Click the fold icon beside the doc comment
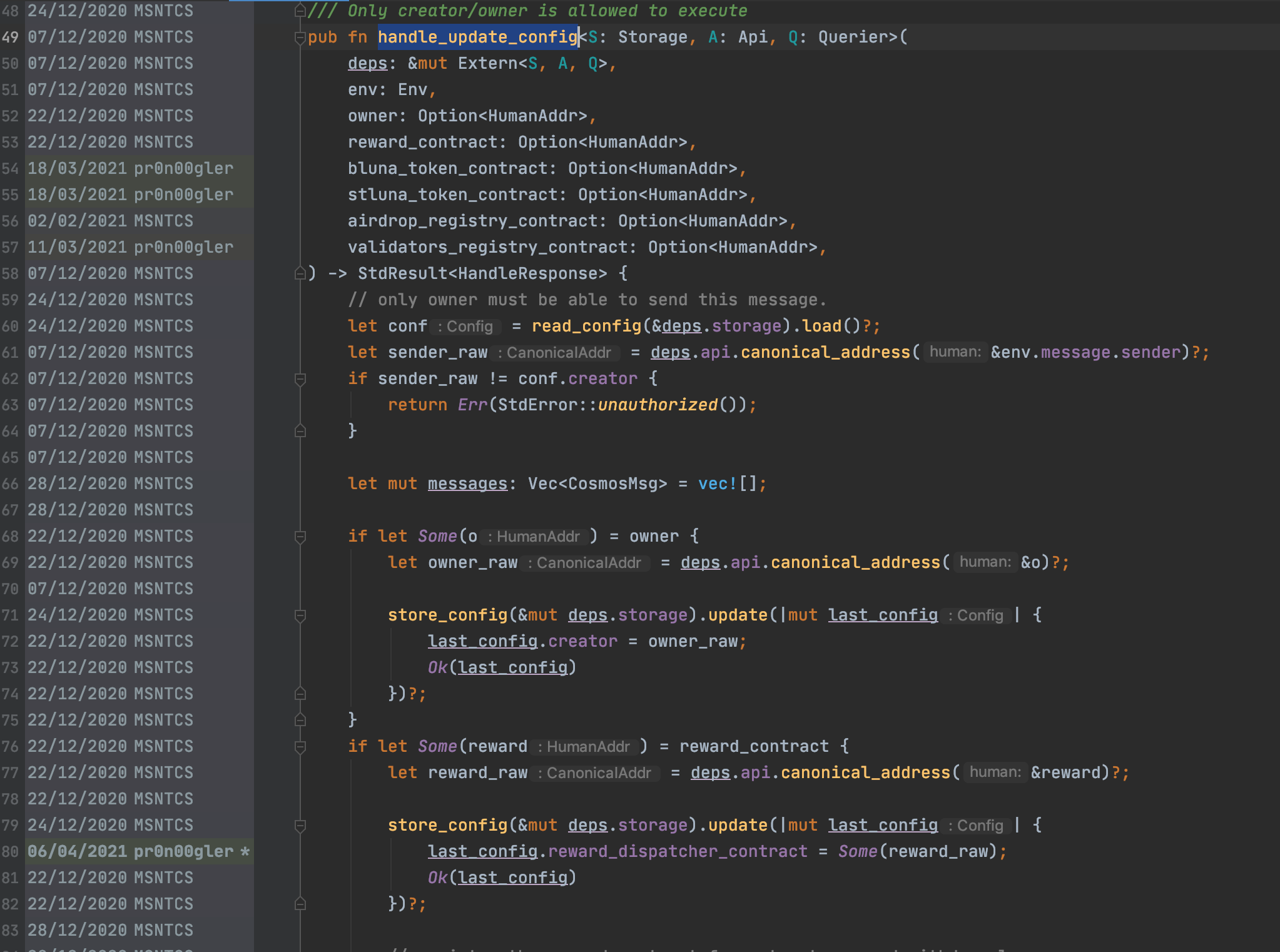The image size is (1280, 952). (299, 10)
